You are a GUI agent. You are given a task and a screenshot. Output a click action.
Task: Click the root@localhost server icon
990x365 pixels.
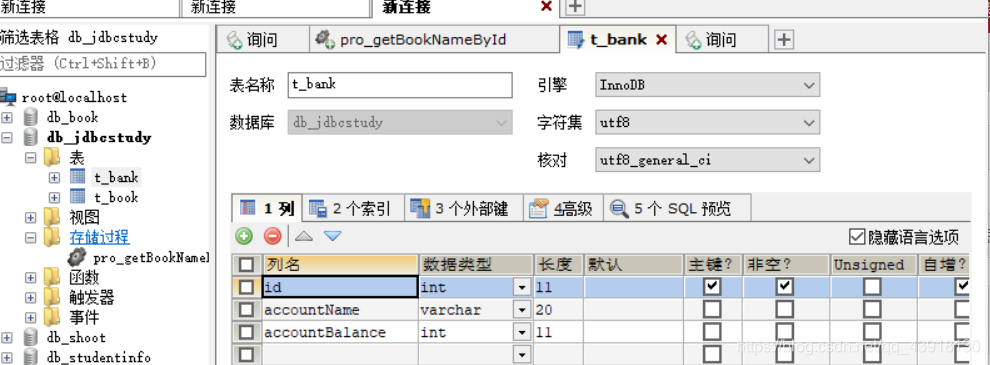click(8, 97)
